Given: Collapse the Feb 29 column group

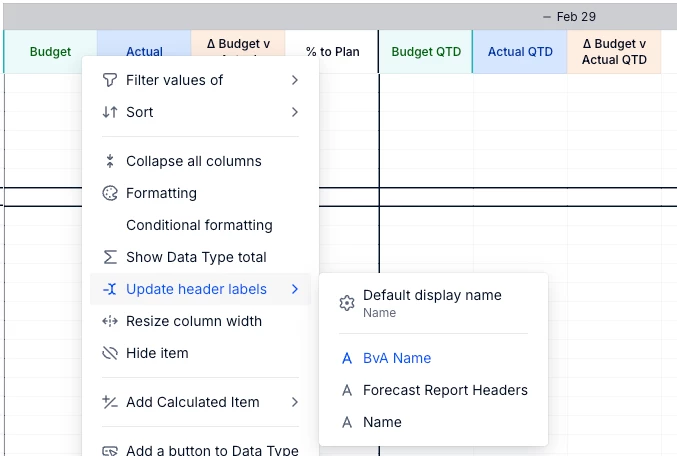Looking at the screenshot, I should tap(546, 17).
